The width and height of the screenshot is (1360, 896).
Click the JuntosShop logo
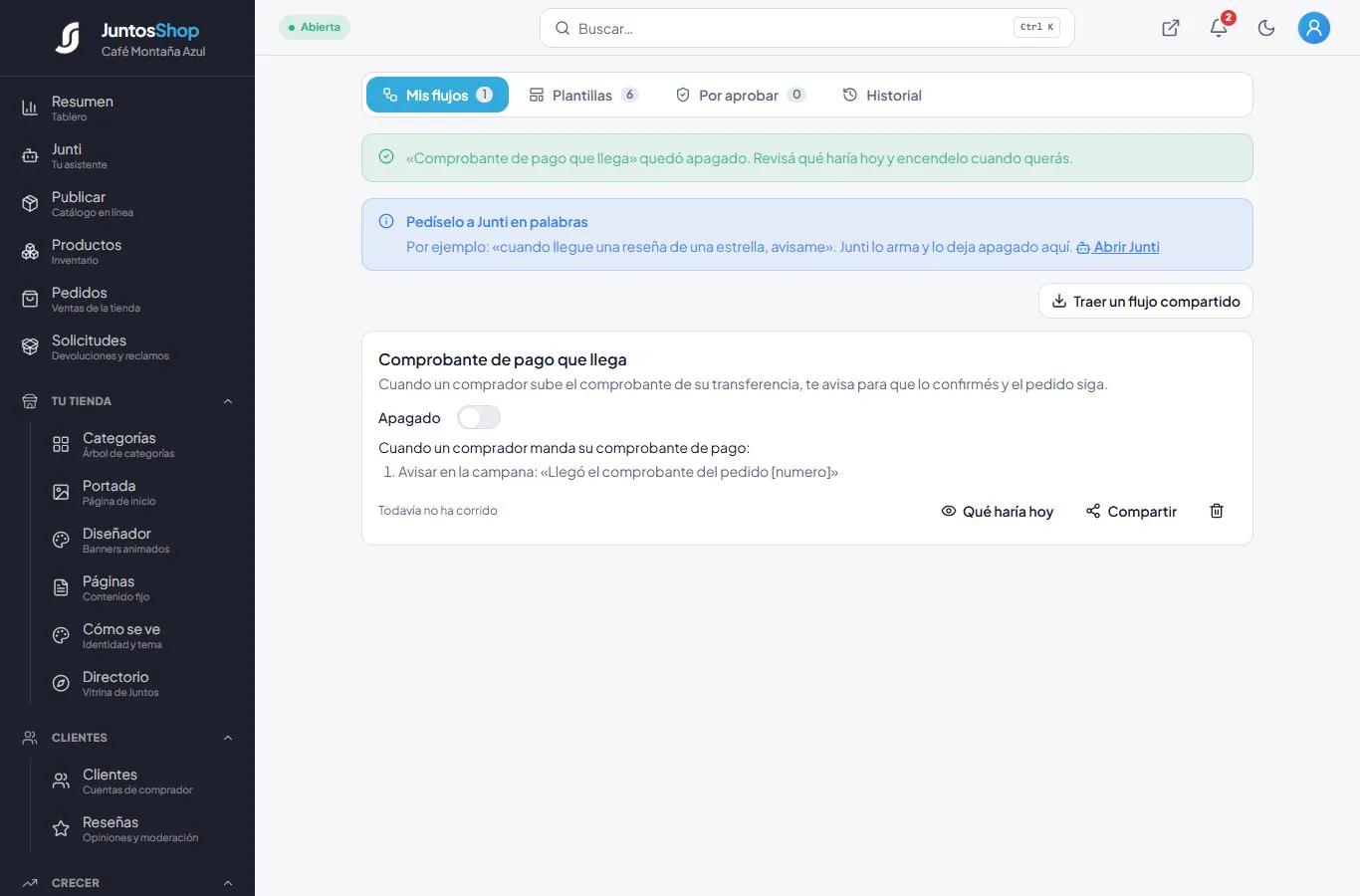(x=127, y=38)
